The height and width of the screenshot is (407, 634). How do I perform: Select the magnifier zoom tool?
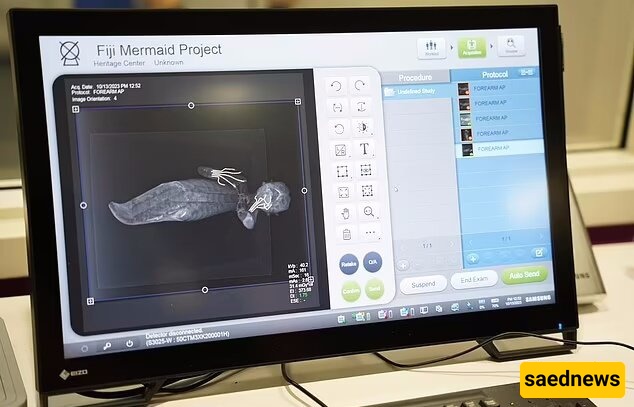[369, 212]
